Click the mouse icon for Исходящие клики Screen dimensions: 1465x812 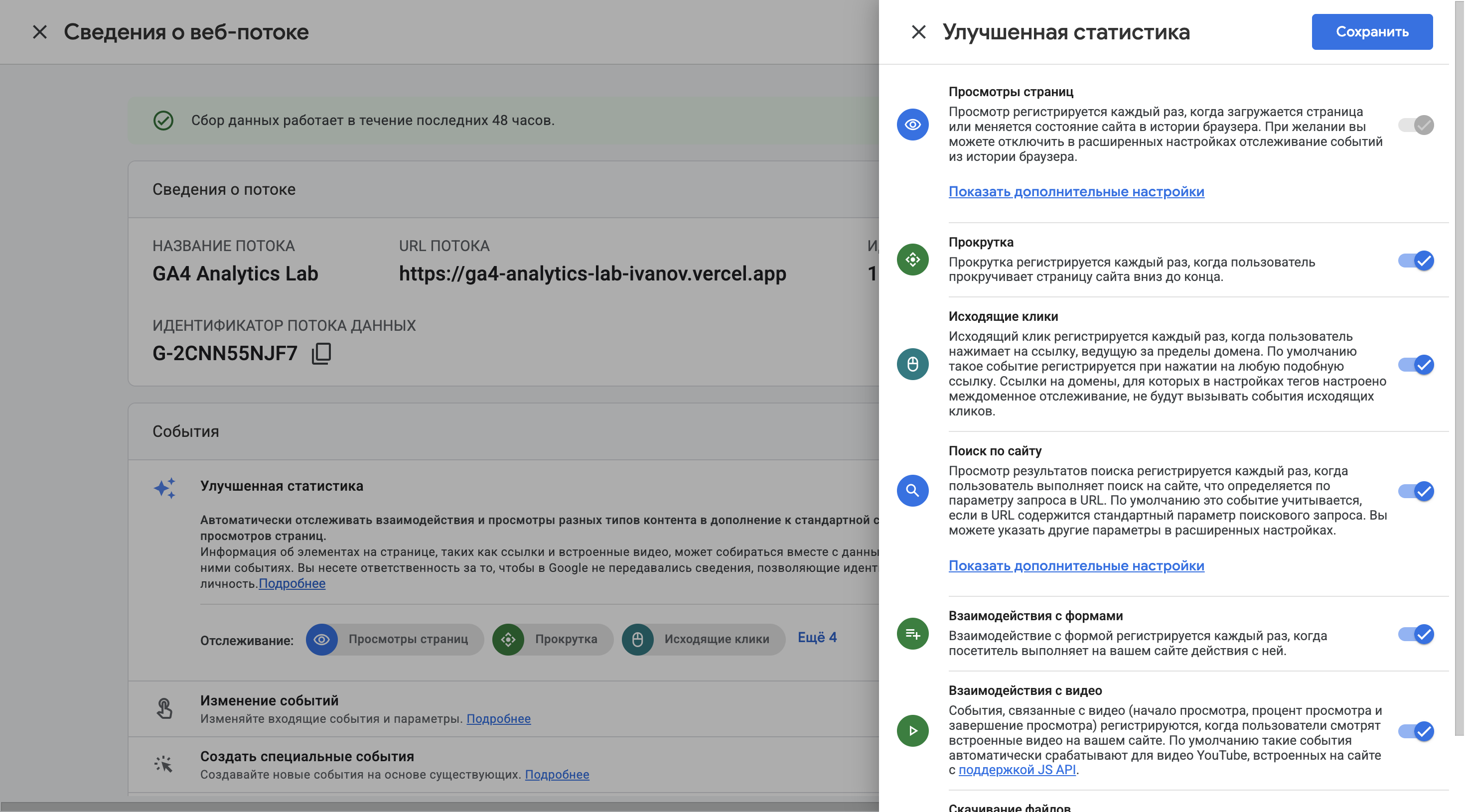913,364
